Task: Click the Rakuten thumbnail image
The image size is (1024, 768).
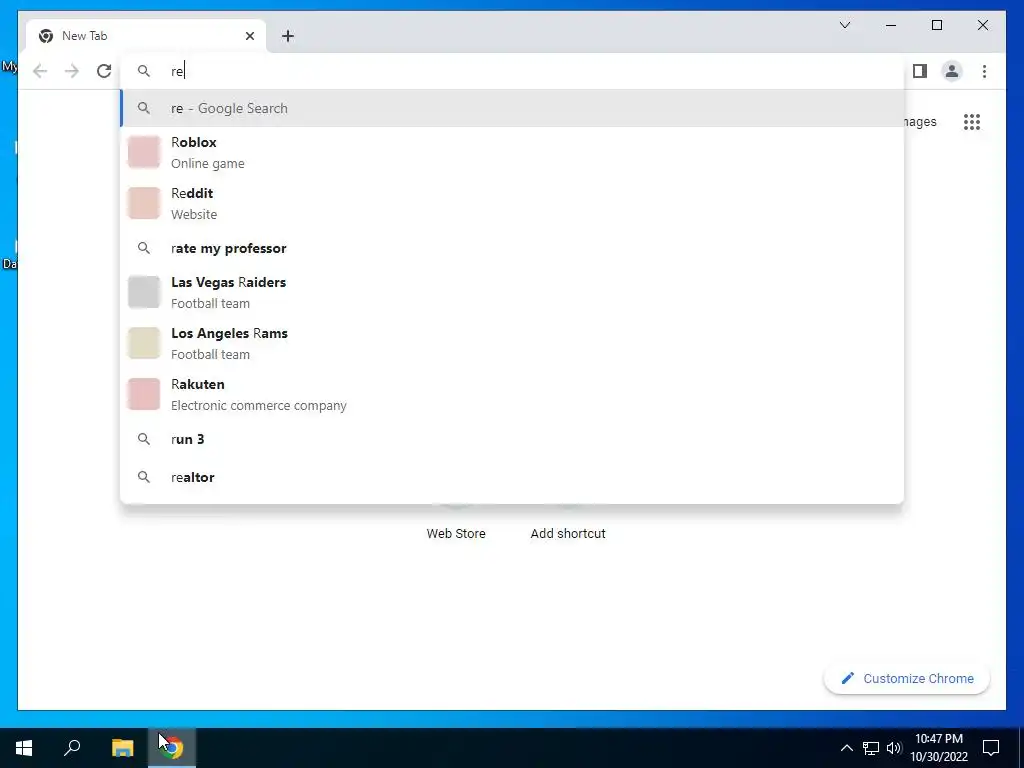Action: (x=144, y=394)
